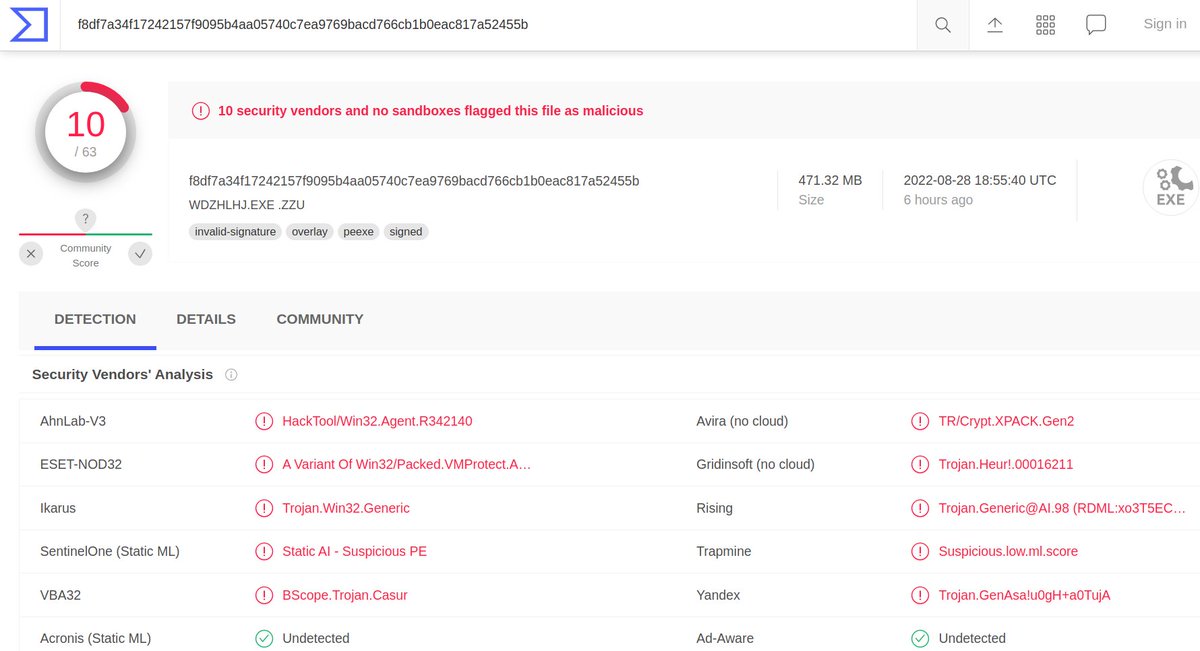Click the WDZHLHJ.EXE .ZZU file name
This screenshot has height=651, width=1200.
pos(247,205)
